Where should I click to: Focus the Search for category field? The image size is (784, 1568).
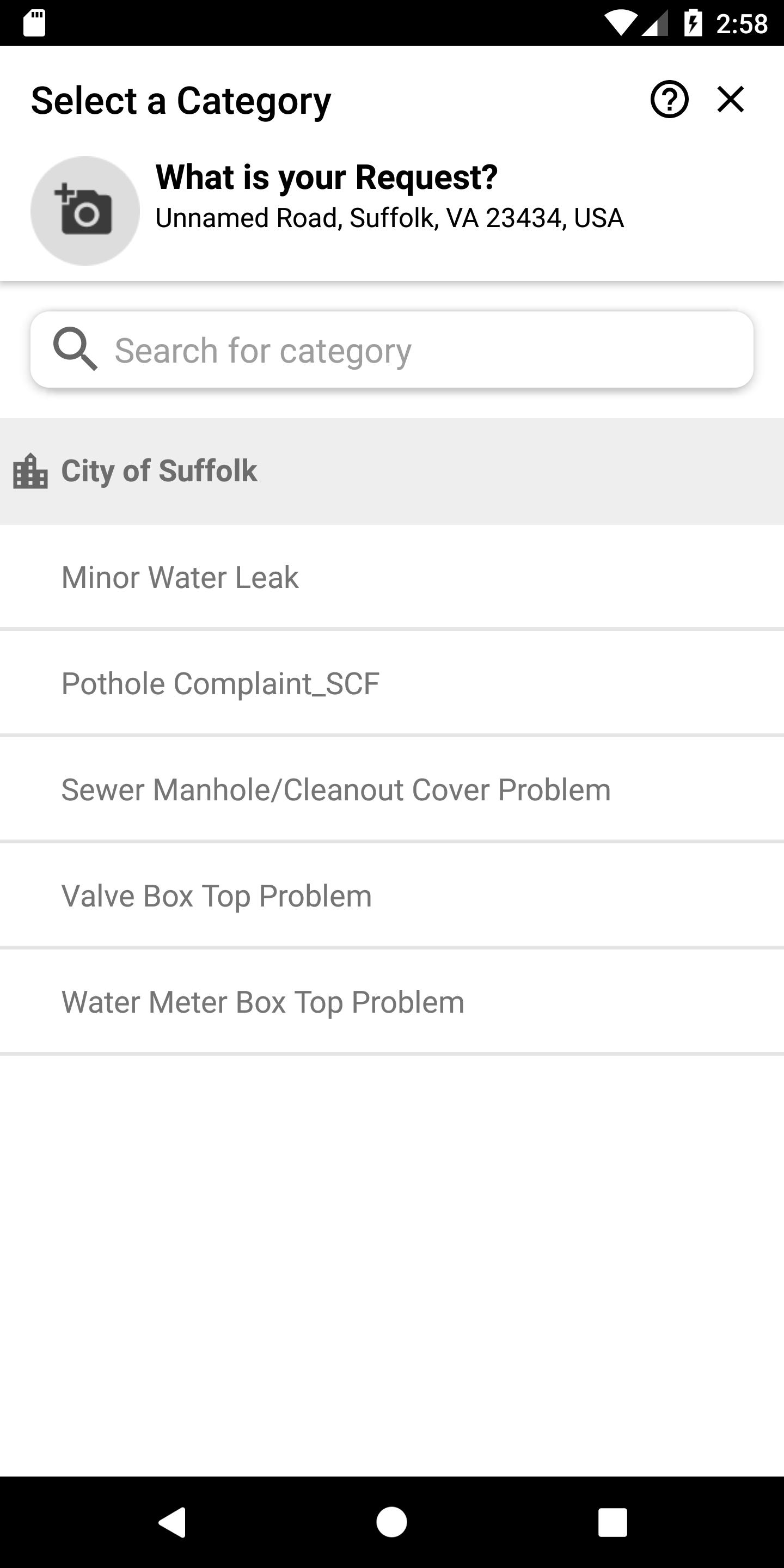(392, 350)
